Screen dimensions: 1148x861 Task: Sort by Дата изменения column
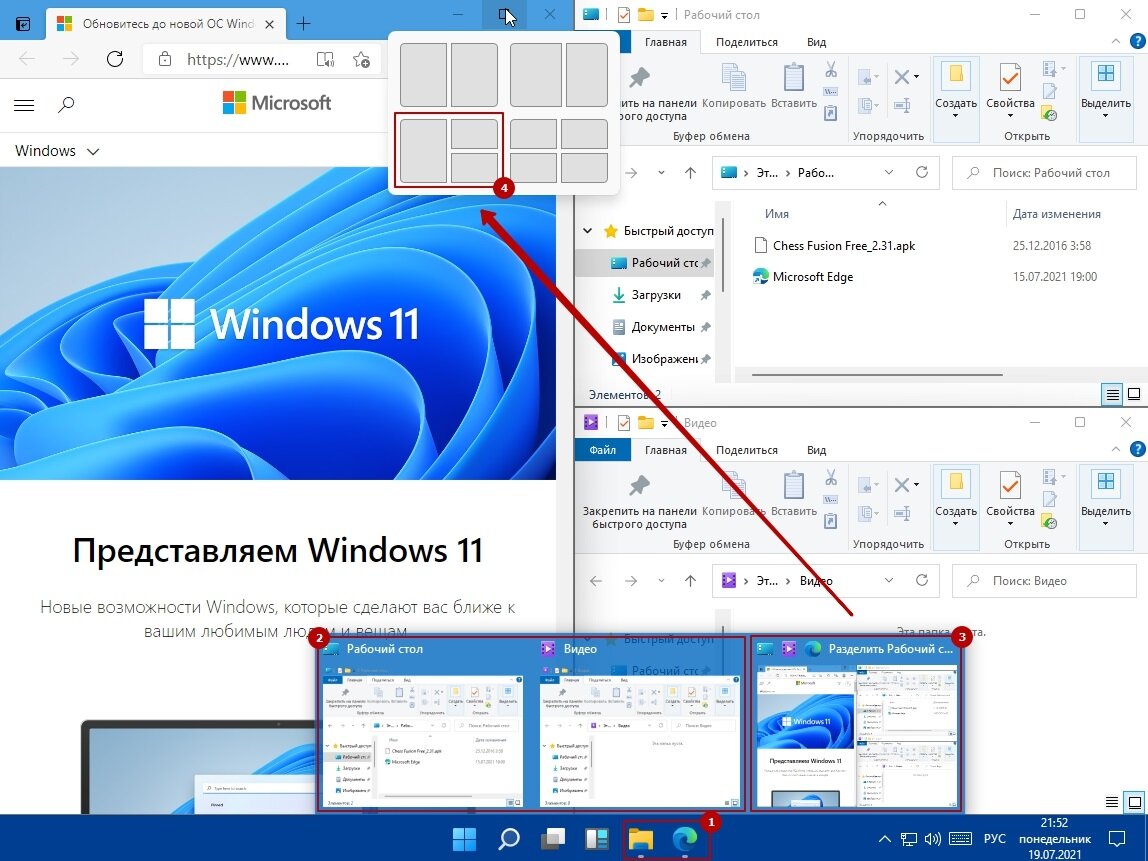(1056, 214)
